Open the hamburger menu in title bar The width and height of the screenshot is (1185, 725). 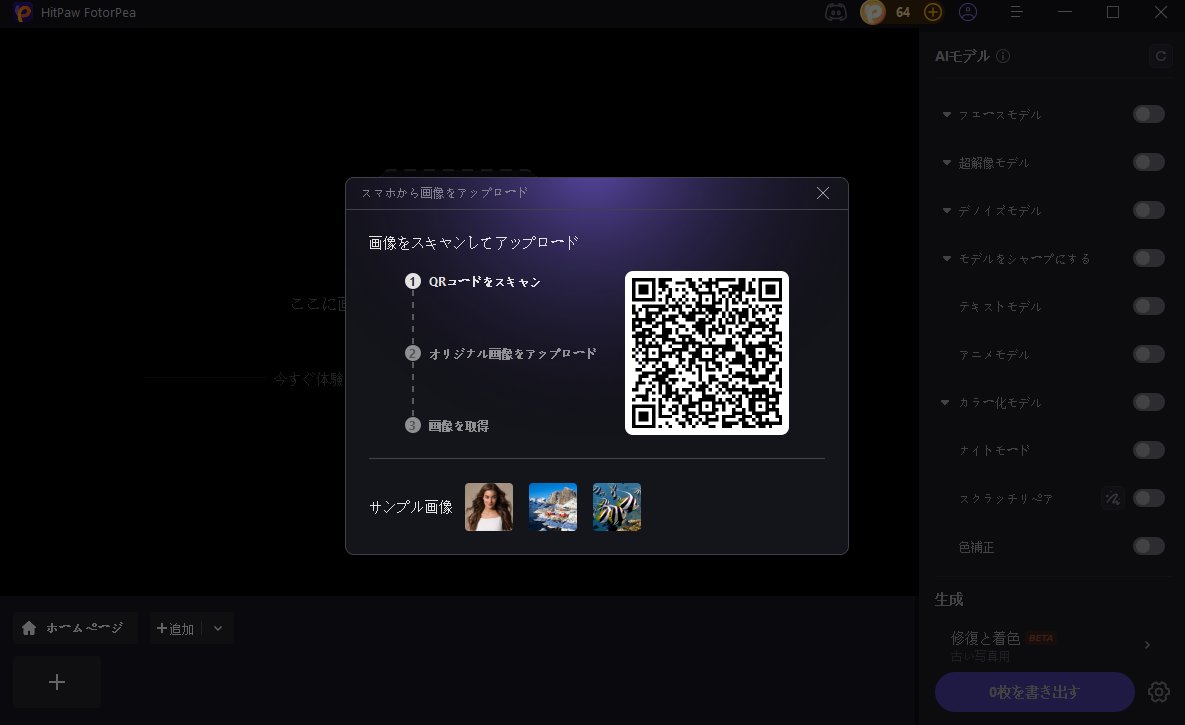[x=1016, y=12]
